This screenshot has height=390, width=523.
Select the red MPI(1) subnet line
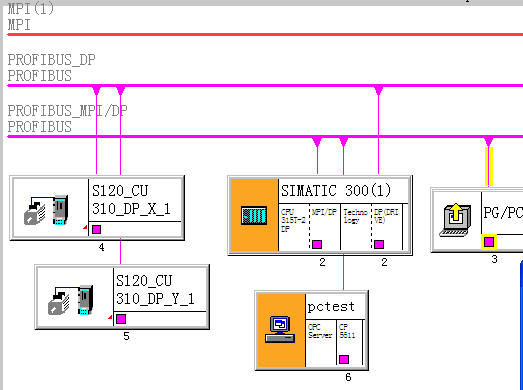coord(265,35)
